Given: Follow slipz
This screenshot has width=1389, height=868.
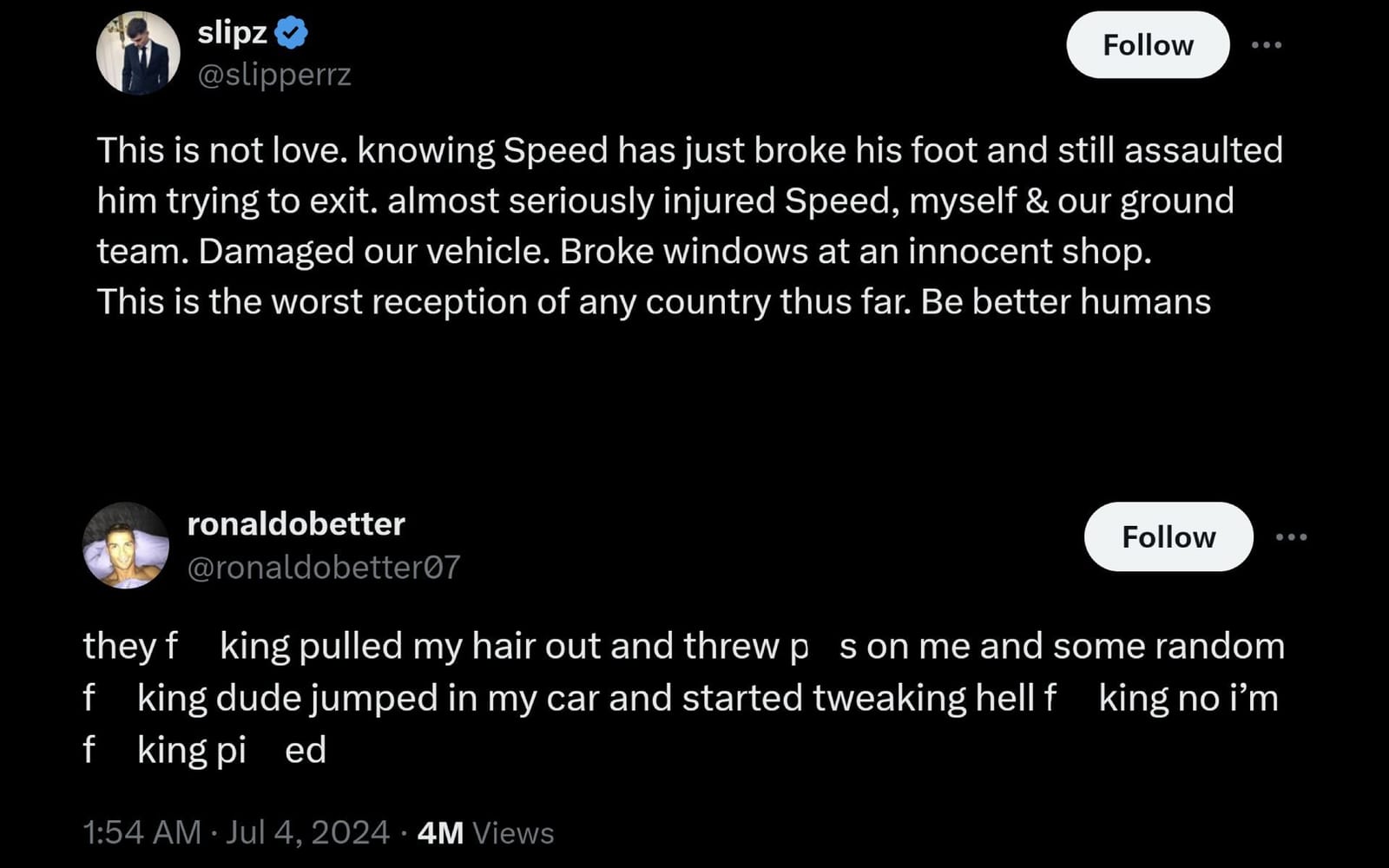Looking at the screenshot, I should pos(1148,44).
